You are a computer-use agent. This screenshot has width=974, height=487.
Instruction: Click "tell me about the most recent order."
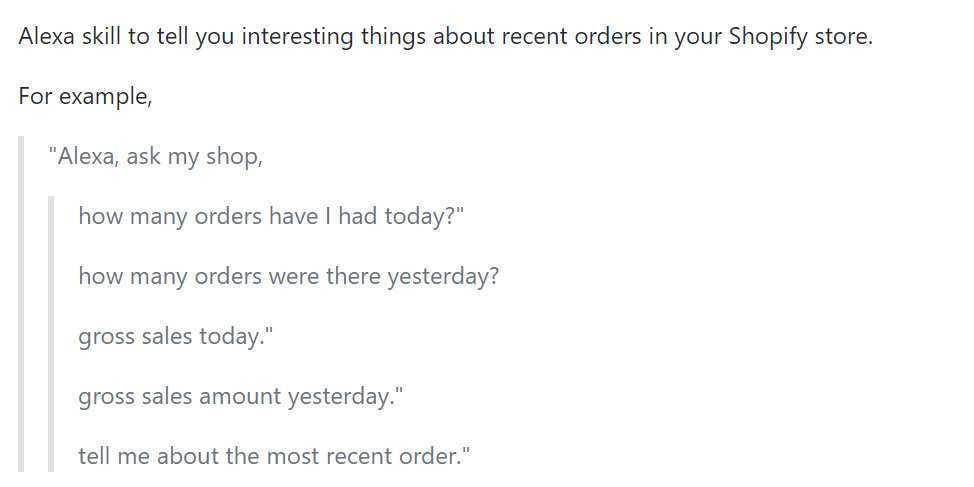click(274, 456)
